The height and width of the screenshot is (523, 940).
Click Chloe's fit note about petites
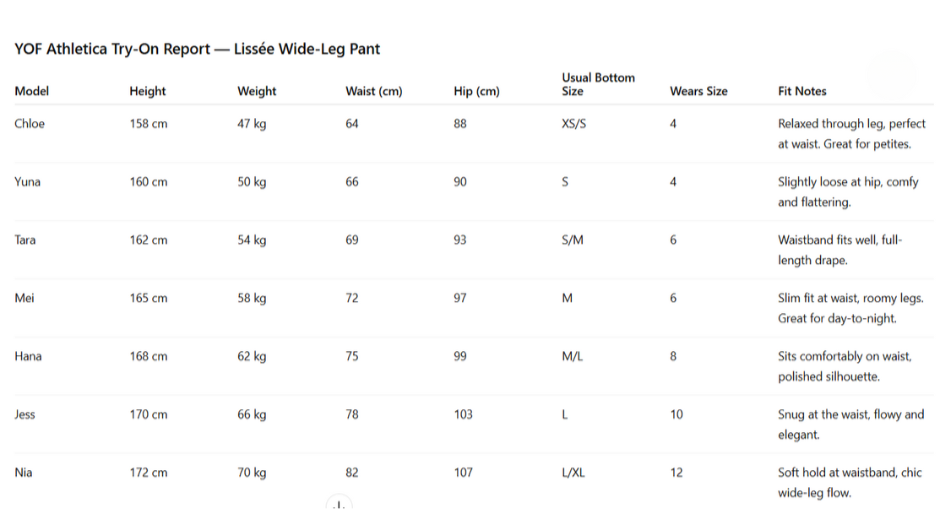click(x=851, y=134)
